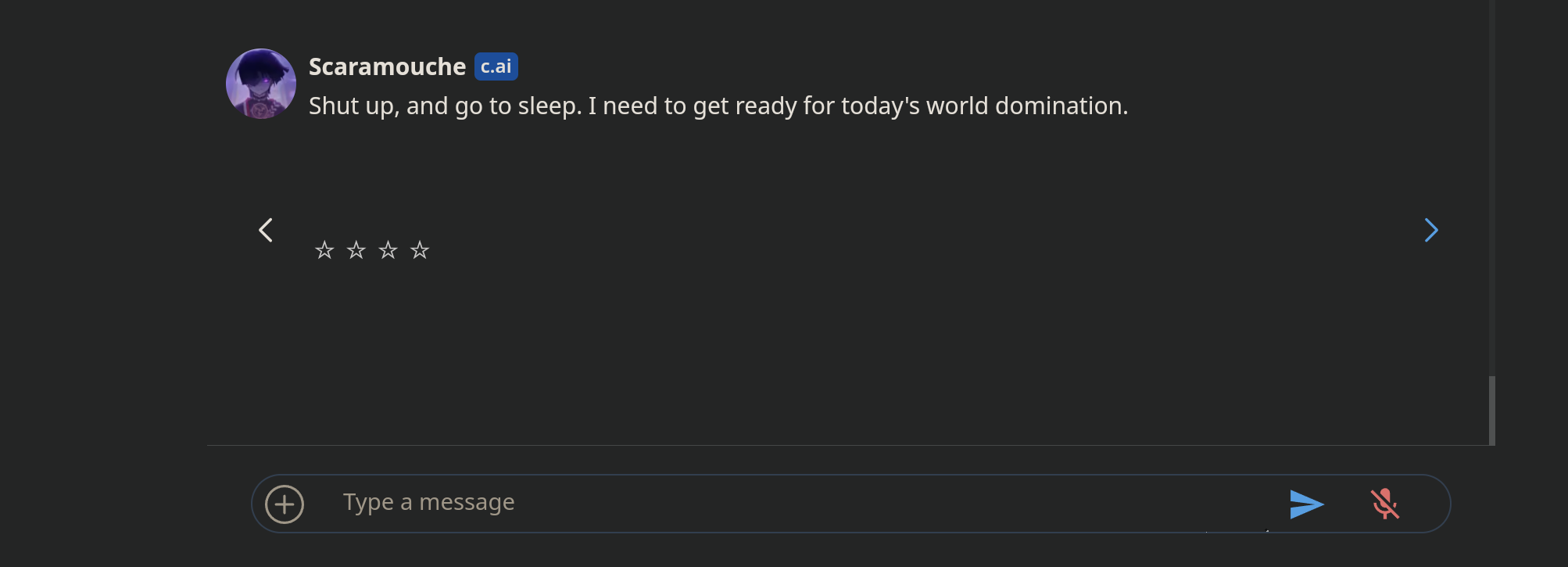Click the chat scrollbar thumb
The height and width of the screenshot is (567, 1568).
1492,411
